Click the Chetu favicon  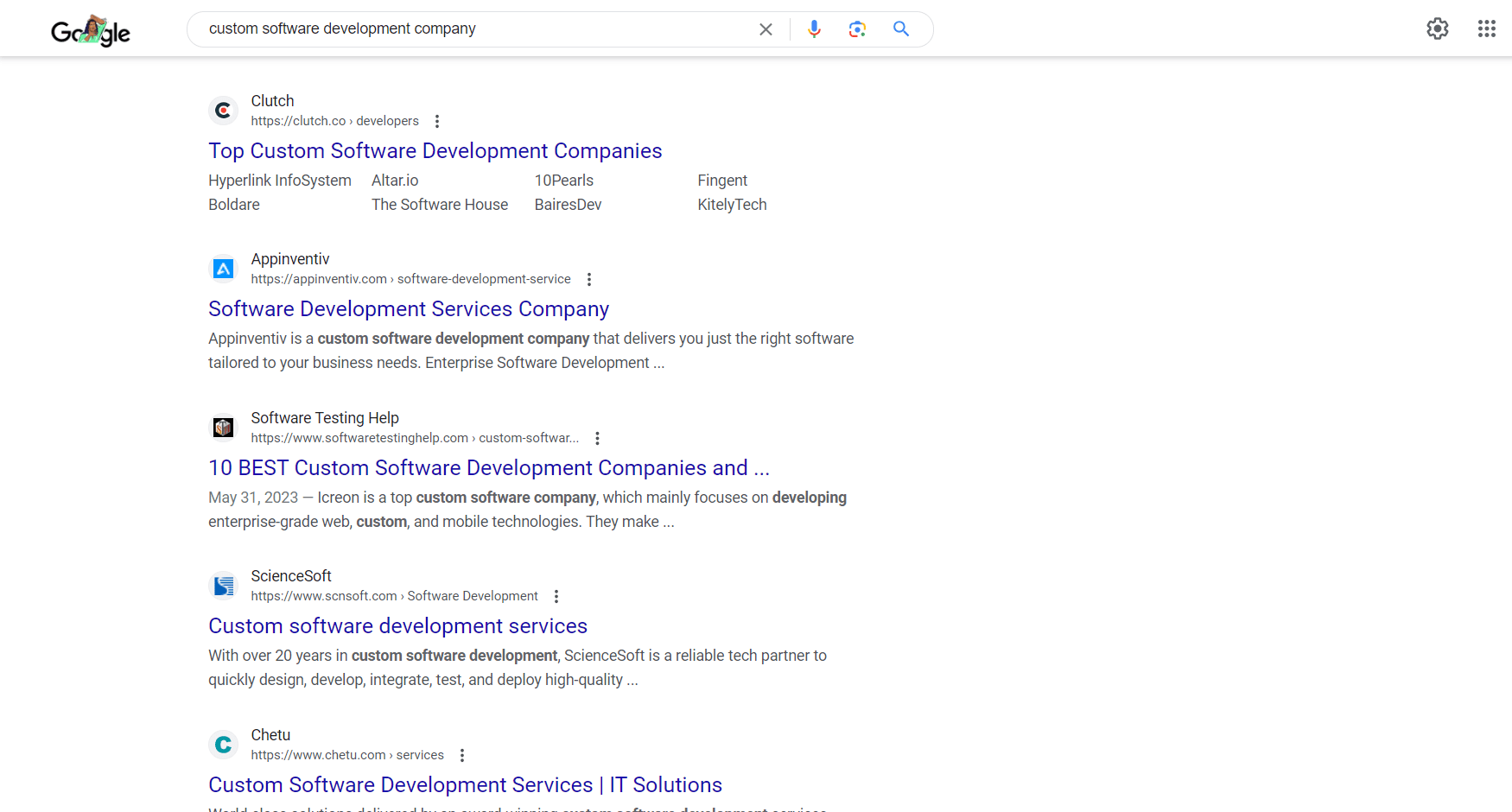[x=224, y=745]
